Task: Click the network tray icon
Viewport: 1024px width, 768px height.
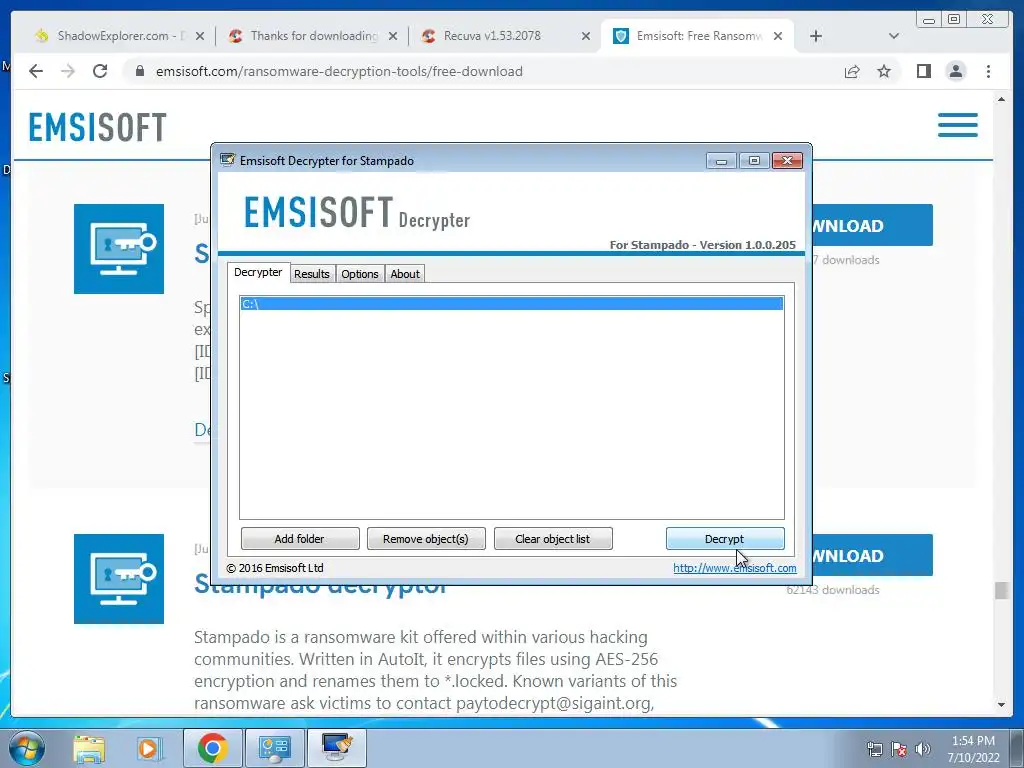Action: [x=874, y=749]
